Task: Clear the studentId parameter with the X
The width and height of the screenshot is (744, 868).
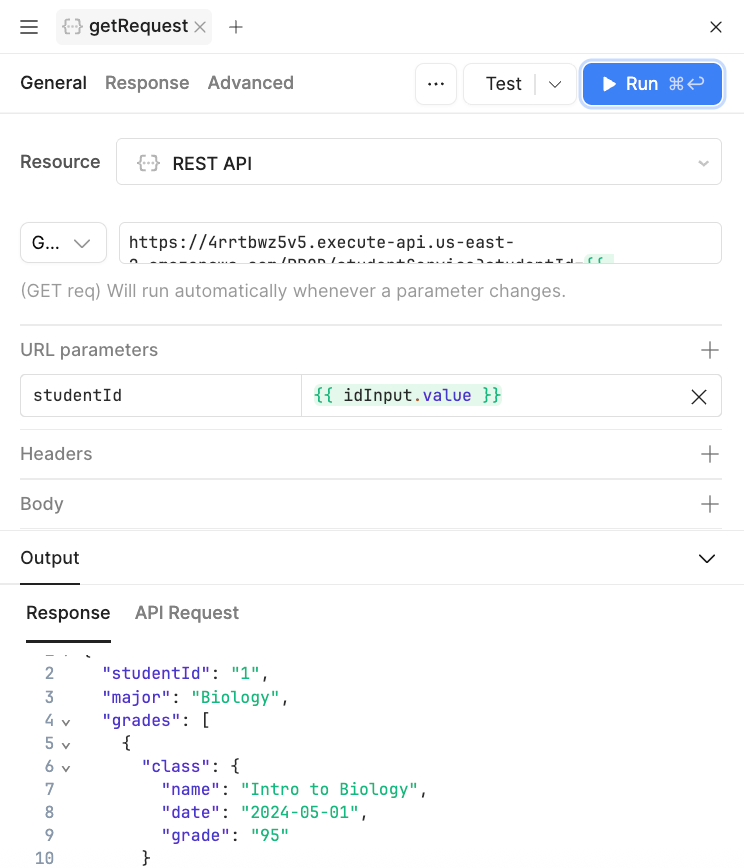Action: (x=698, y=397)
